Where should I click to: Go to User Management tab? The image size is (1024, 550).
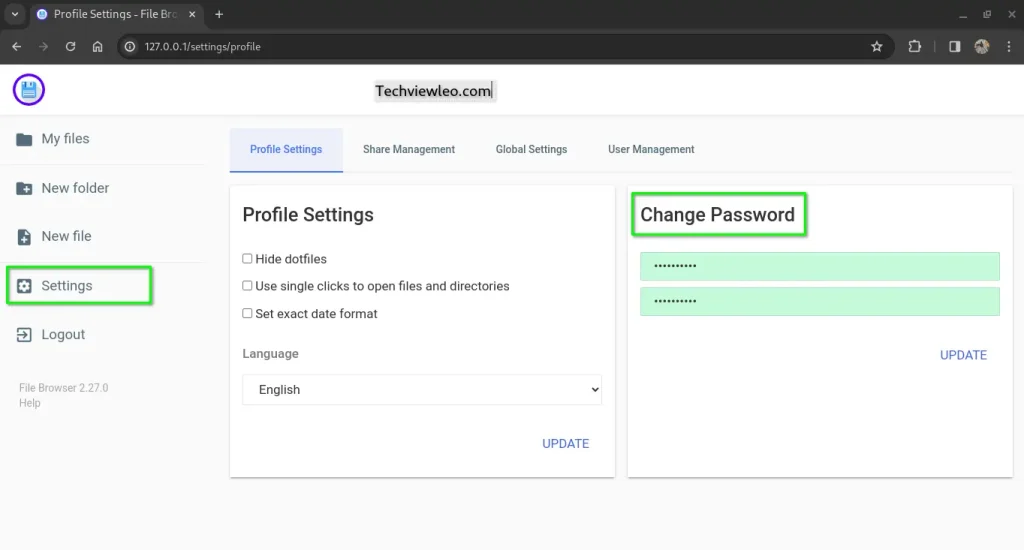[x=651, y=150]
